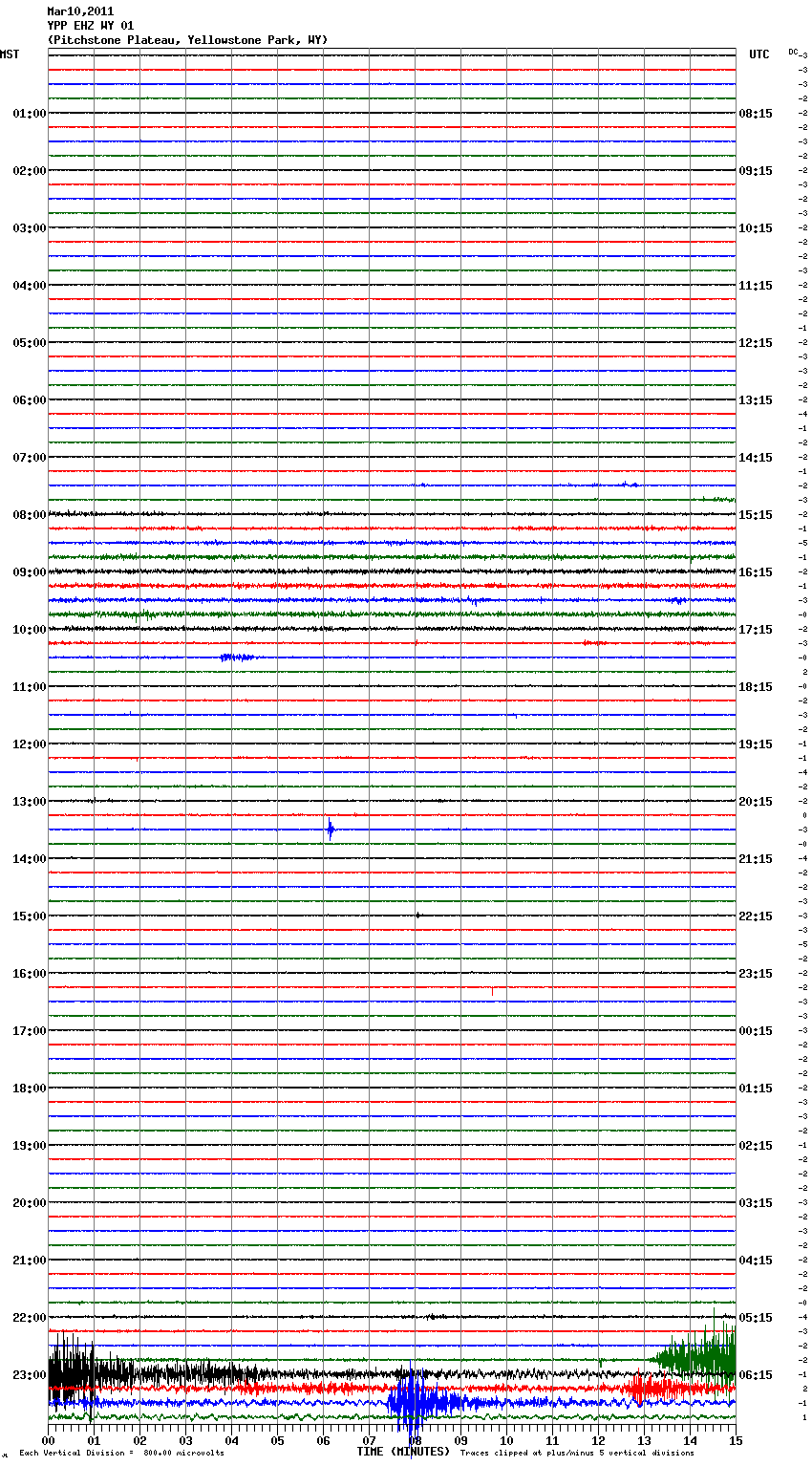This screenshot has height=1466, width=812.
Task: Select the 02:00 MST time label
Action: (30, 171)
